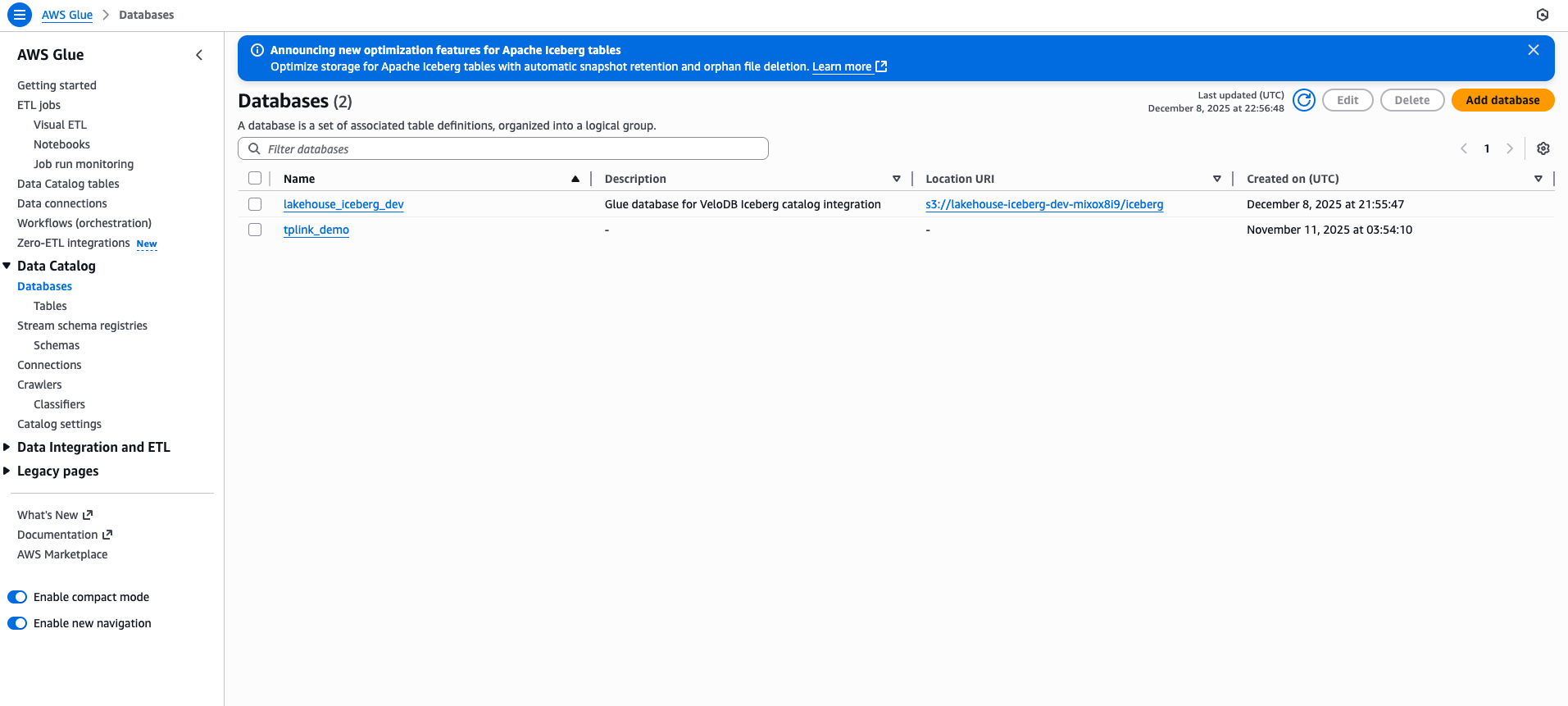This screenshot has width=1568, height=706.
Task: Check the tplink_demo row checkbox
Action: 255,230
